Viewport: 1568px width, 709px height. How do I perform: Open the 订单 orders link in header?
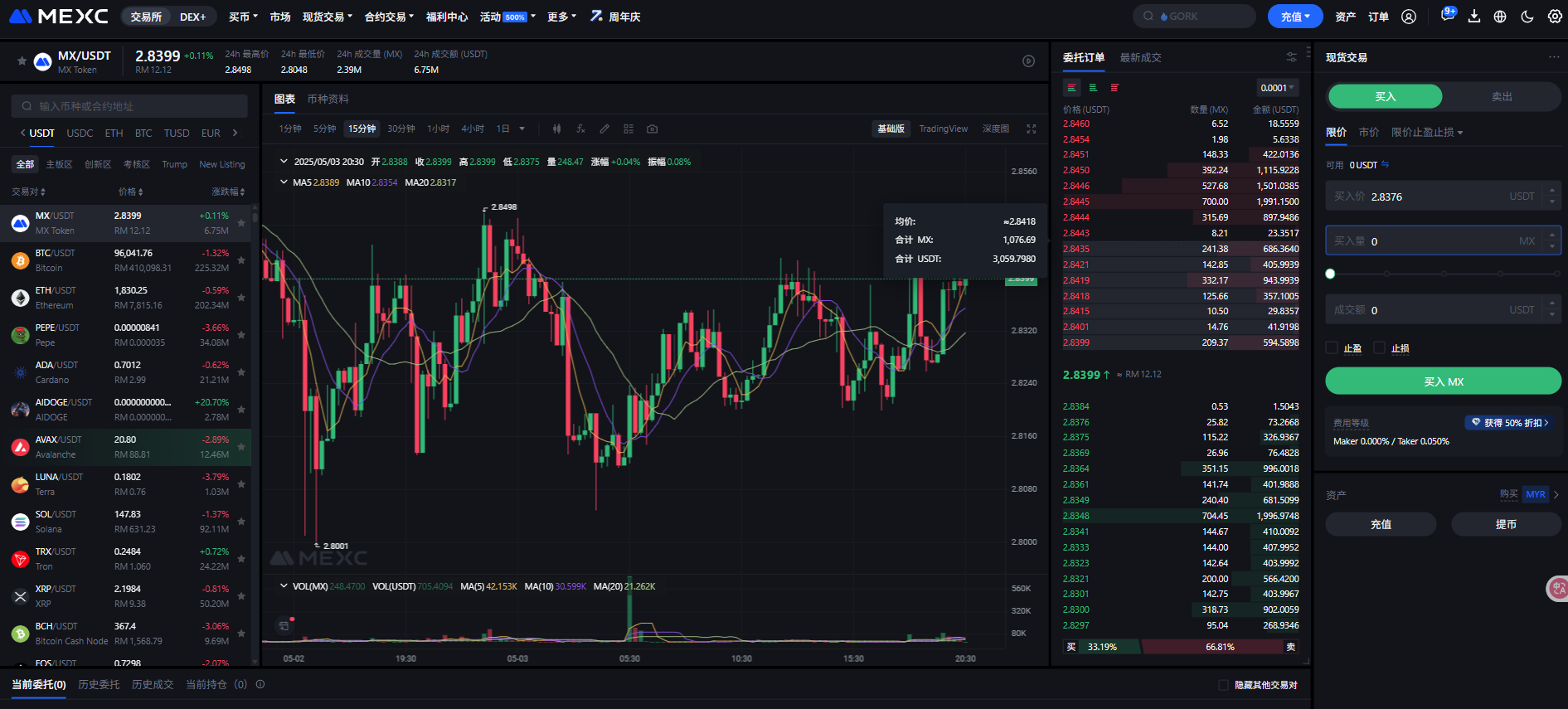tap(1378, 17)
